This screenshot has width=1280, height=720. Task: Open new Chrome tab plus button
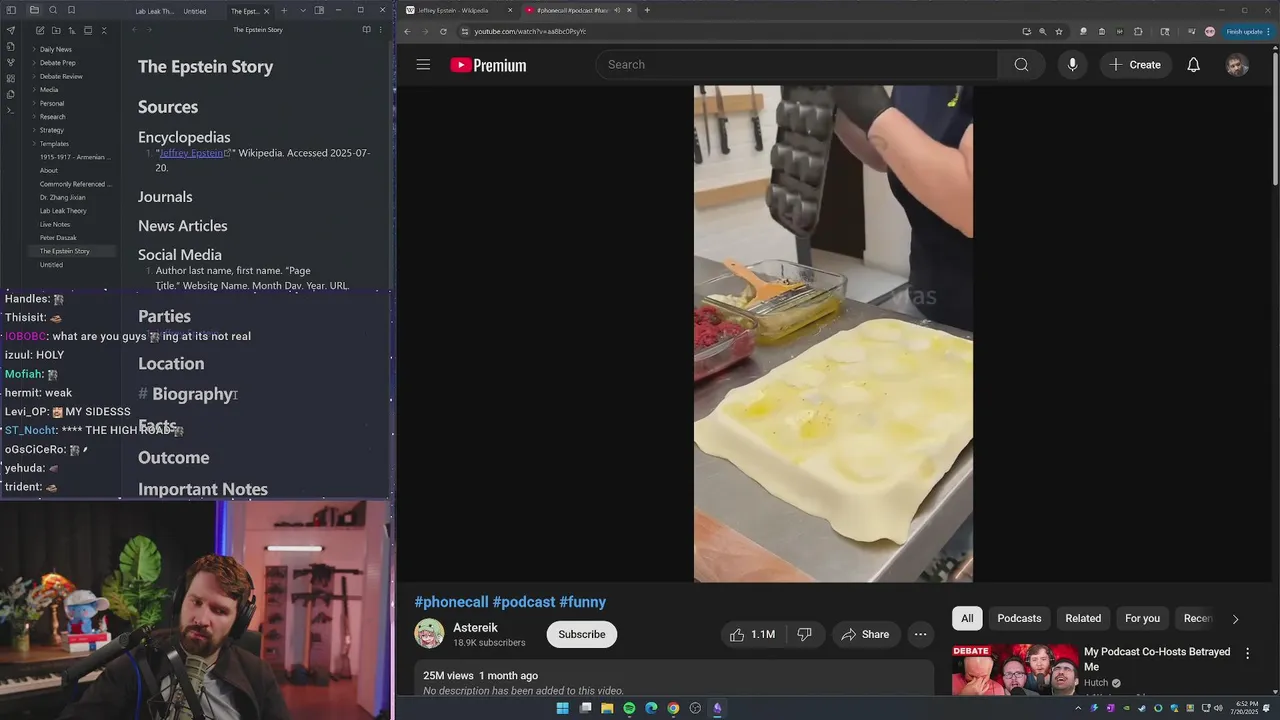[647, 10]
